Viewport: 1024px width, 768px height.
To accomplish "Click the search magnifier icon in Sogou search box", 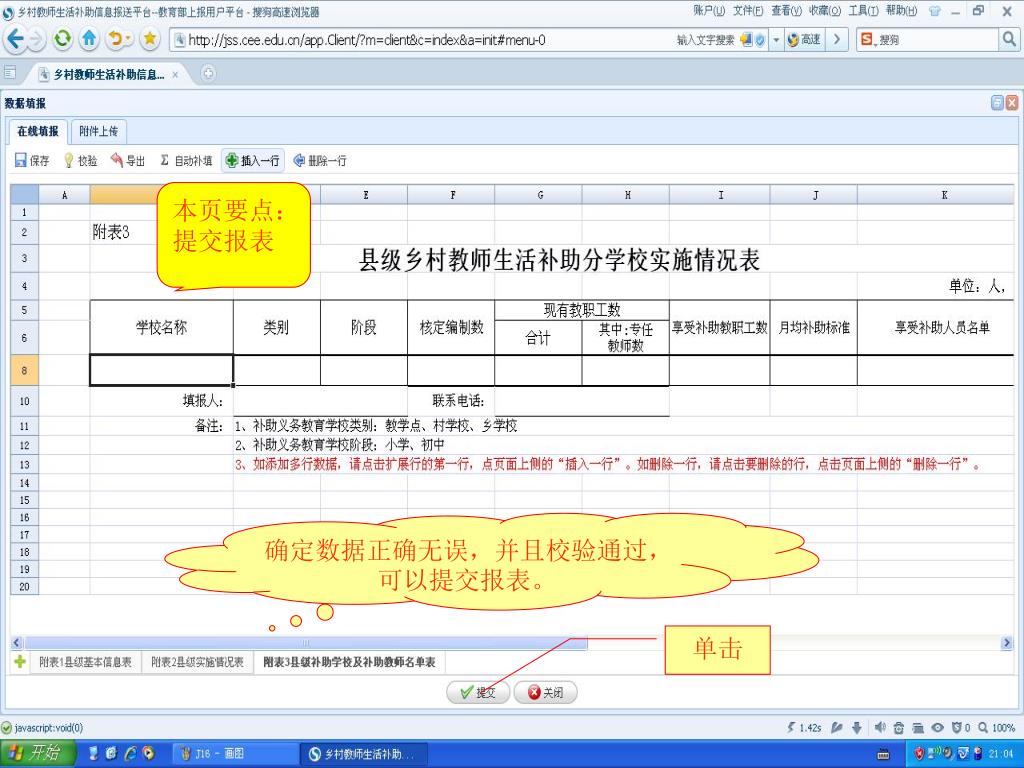I will 1009,39.
